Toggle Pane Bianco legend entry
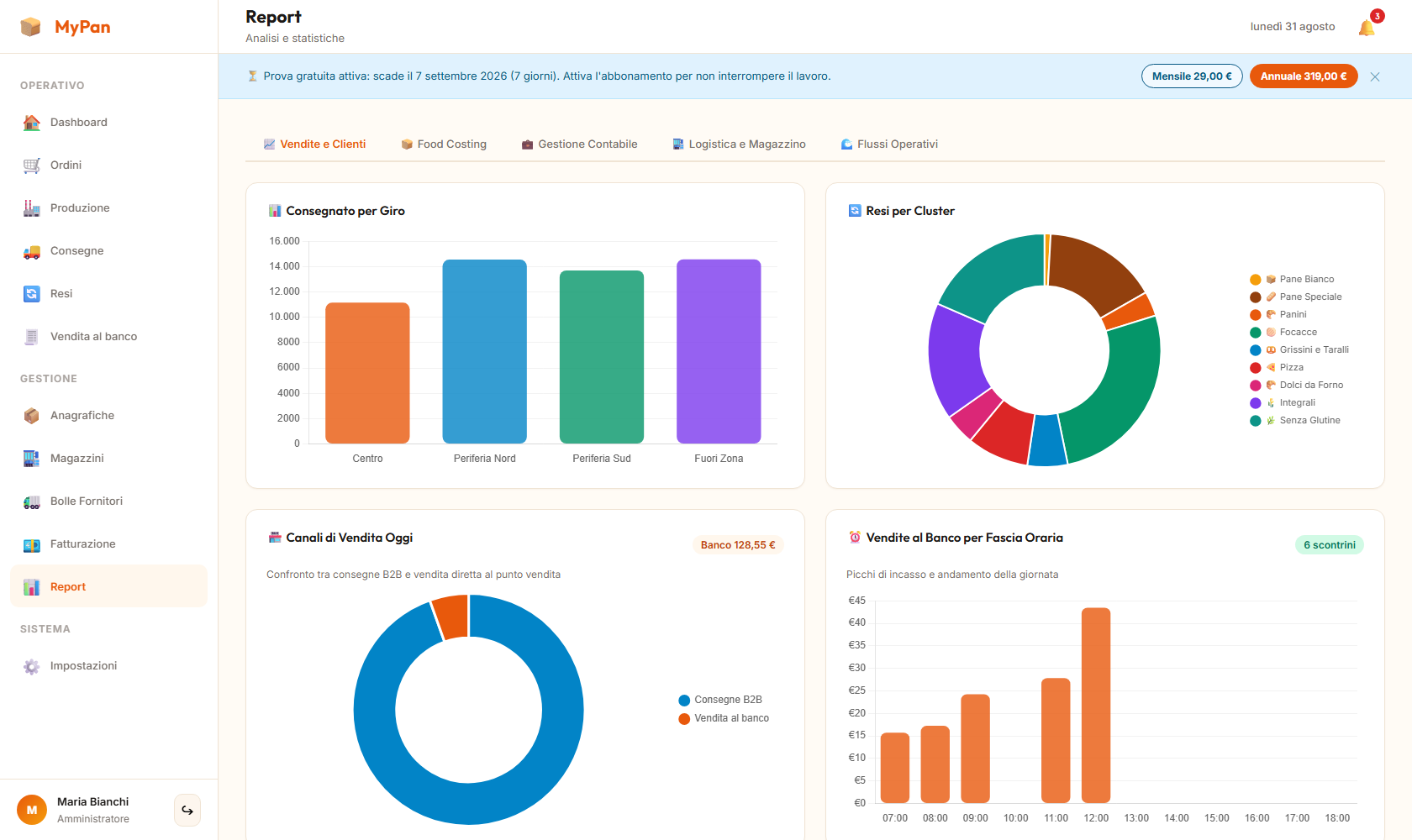1412x840 pixels. pos(1292,280)
